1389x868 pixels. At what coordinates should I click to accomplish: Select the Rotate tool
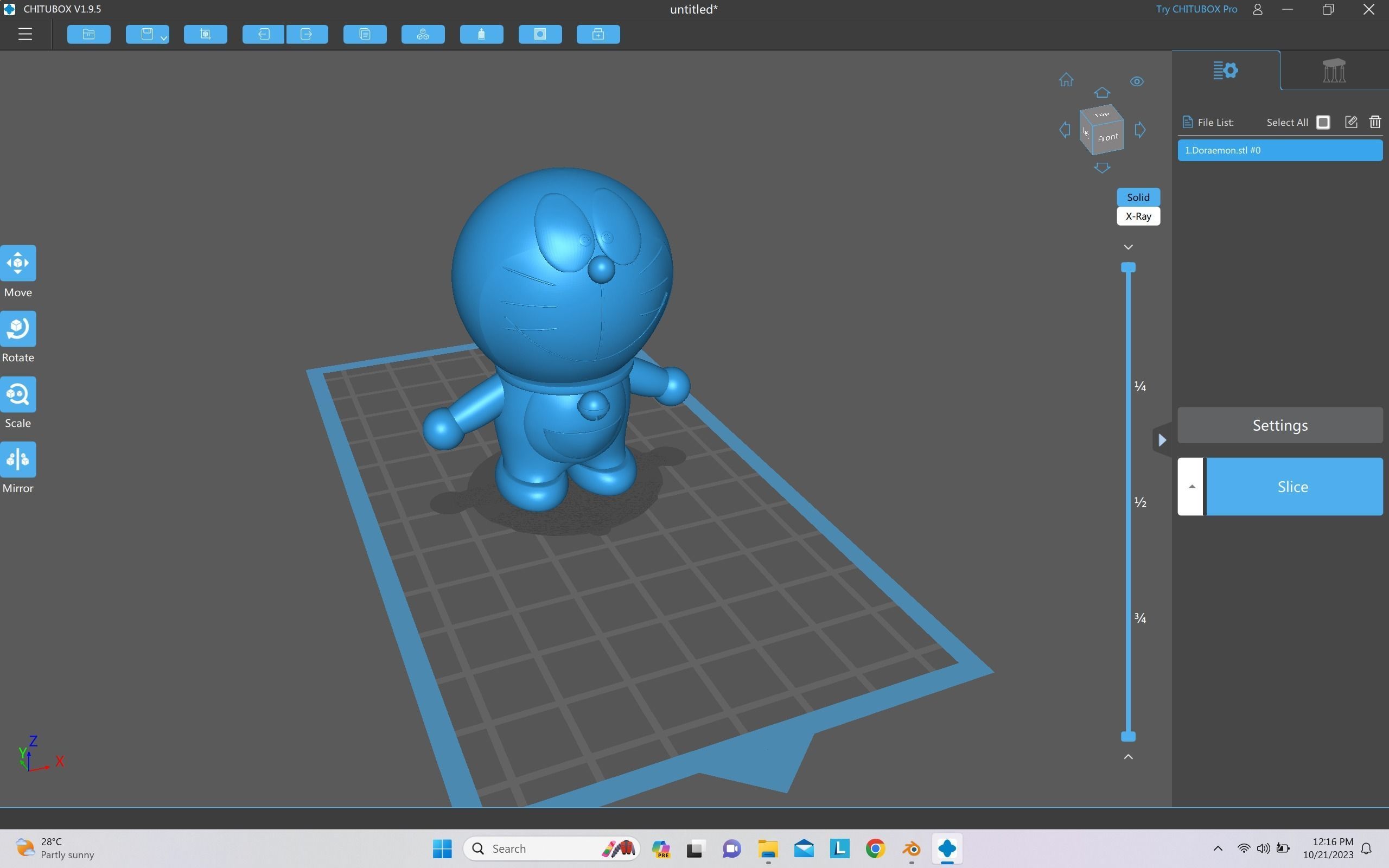(x=18, y=328)
